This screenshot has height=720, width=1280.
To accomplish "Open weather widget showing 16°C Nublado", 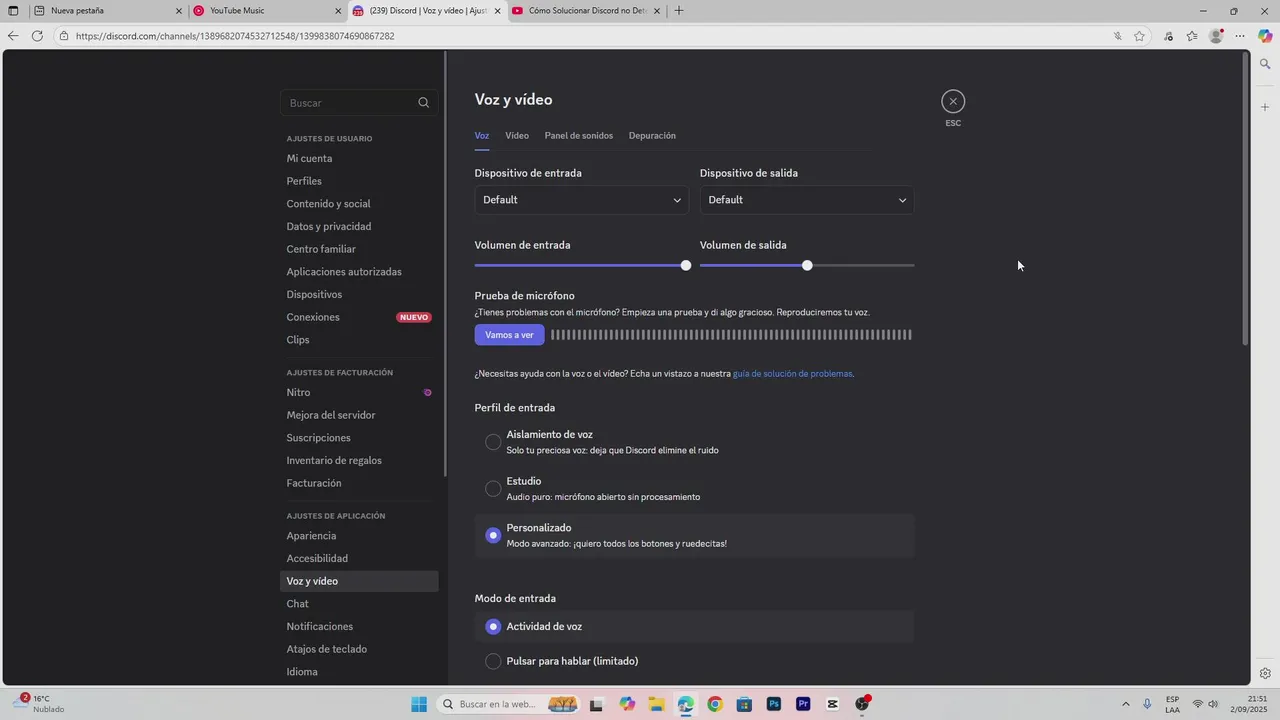I will 40,704.
